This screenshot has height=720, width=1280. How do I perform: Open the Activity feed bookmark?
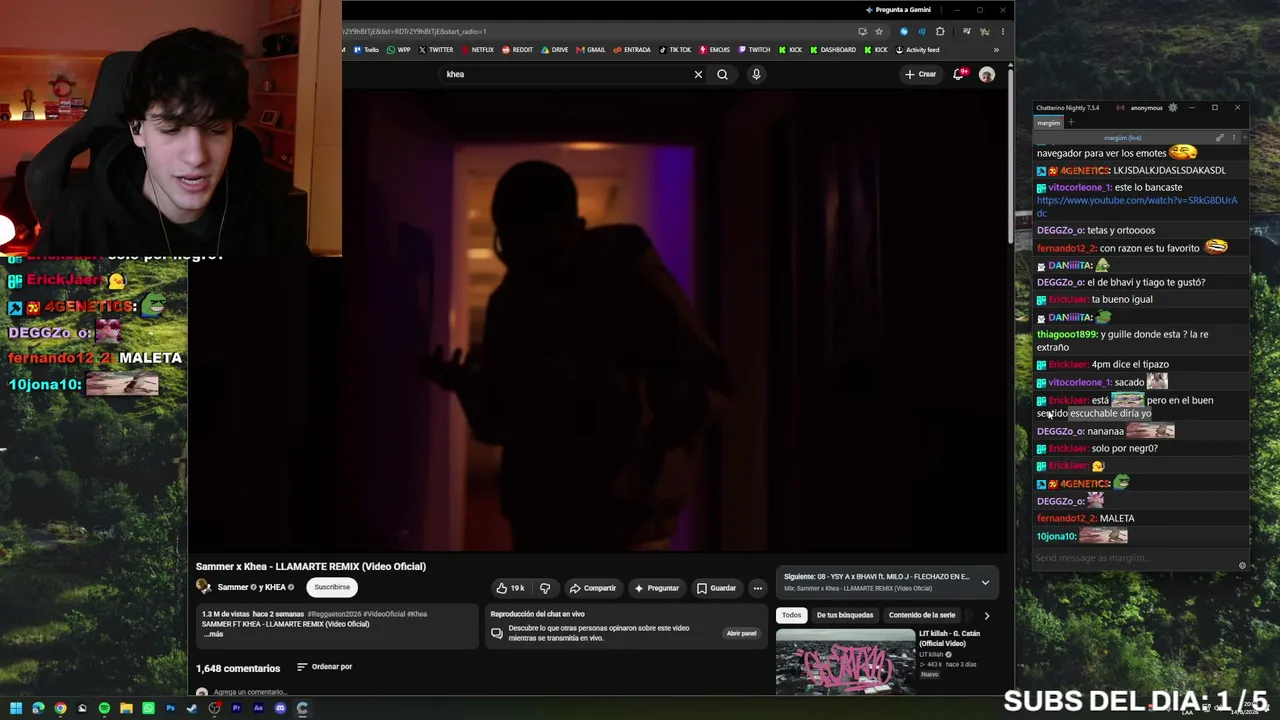click(917, 50)
